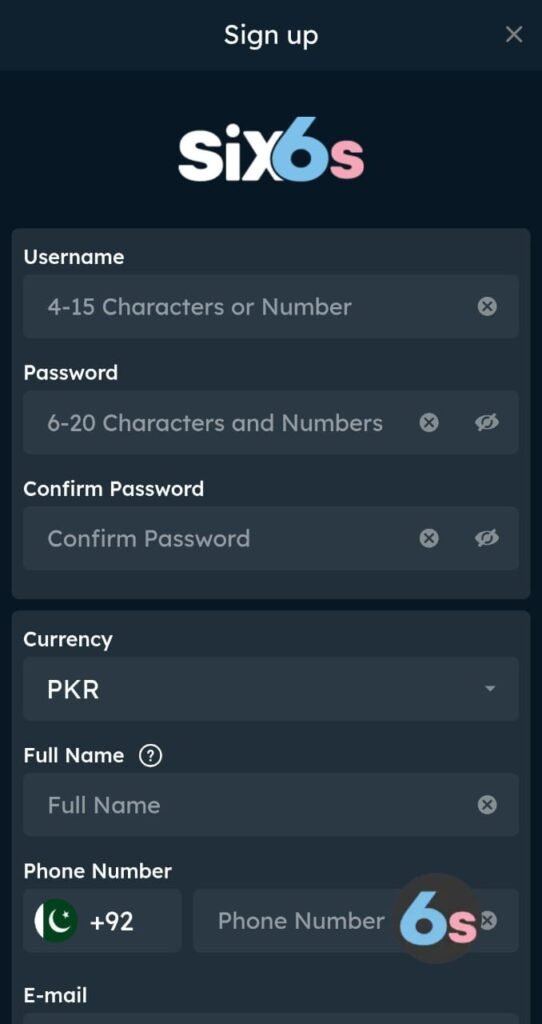Viewport: 542px width, 1024px height.
Task: Open the PKR currency dropdown
Action: 271,689
